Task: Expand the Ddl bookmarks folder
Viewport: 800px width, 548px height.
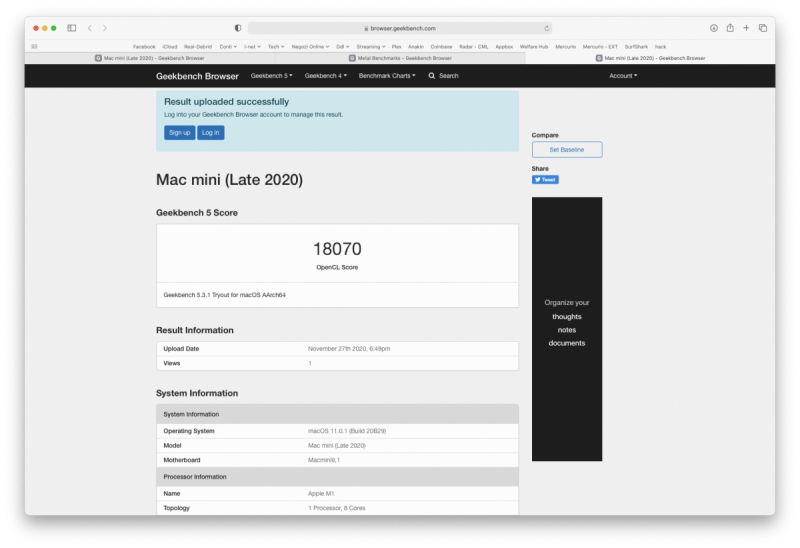Action: 342,46
